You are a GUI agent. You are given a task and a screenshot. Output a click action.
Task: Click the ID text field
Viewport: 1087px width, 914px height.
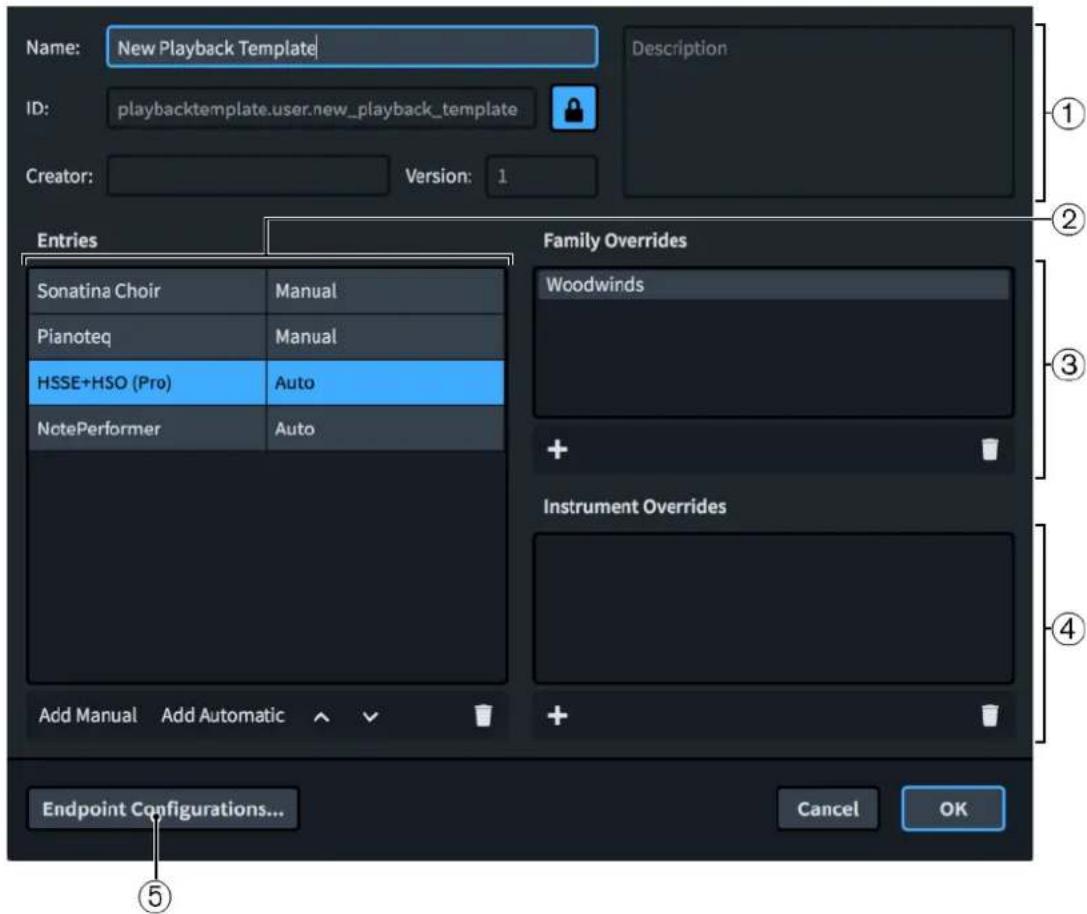(x=321, y=109)
